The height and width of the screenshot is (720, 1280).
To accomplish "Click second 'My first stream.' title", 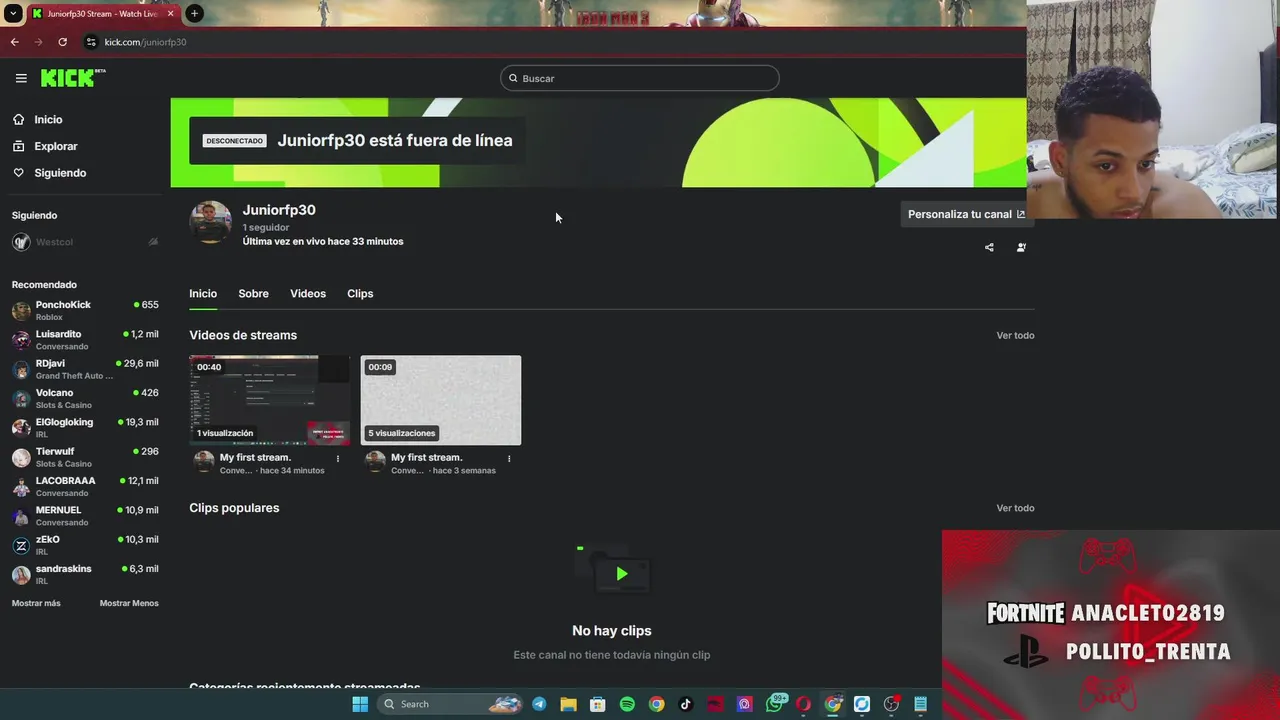I will point(426,457).
